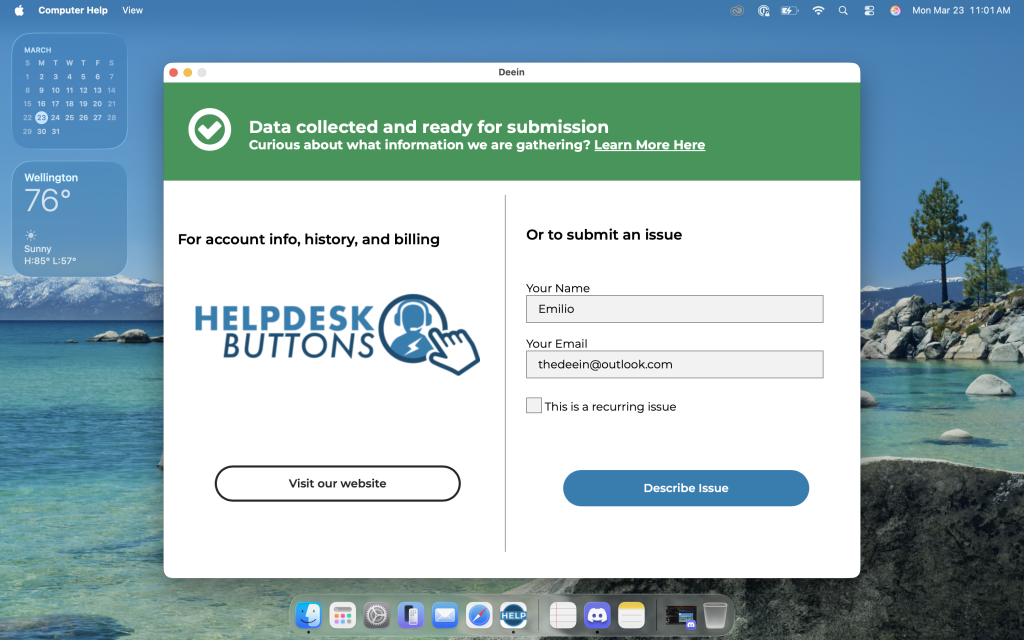Click Creative Cloud menu bar icon
The width and height of the screenshot is (1024, 640).
737,10
